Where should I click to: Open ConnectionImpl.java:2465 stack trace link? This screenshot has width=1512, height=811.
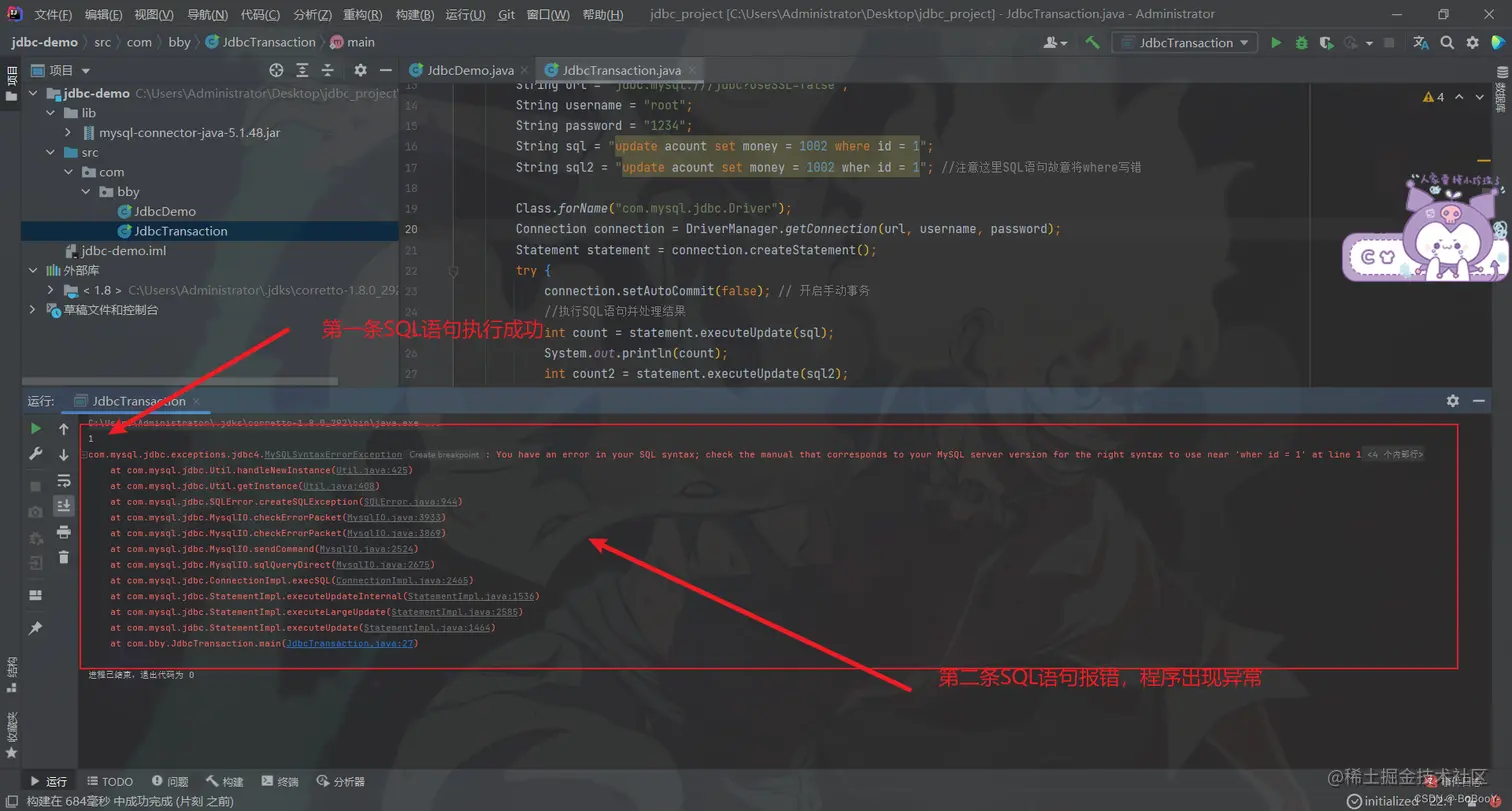pos(403,580)
